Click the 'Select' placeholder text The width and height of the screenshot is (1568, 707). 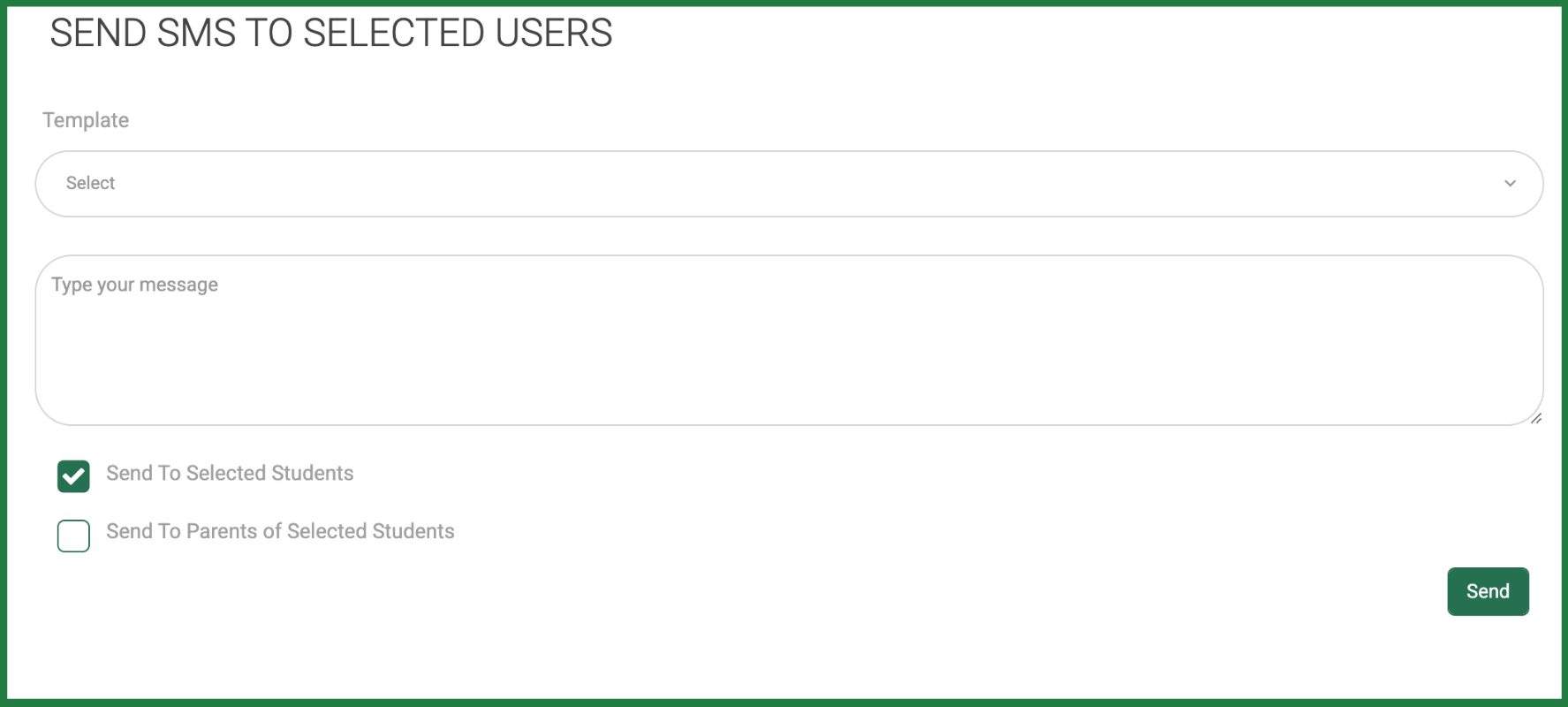90,183
